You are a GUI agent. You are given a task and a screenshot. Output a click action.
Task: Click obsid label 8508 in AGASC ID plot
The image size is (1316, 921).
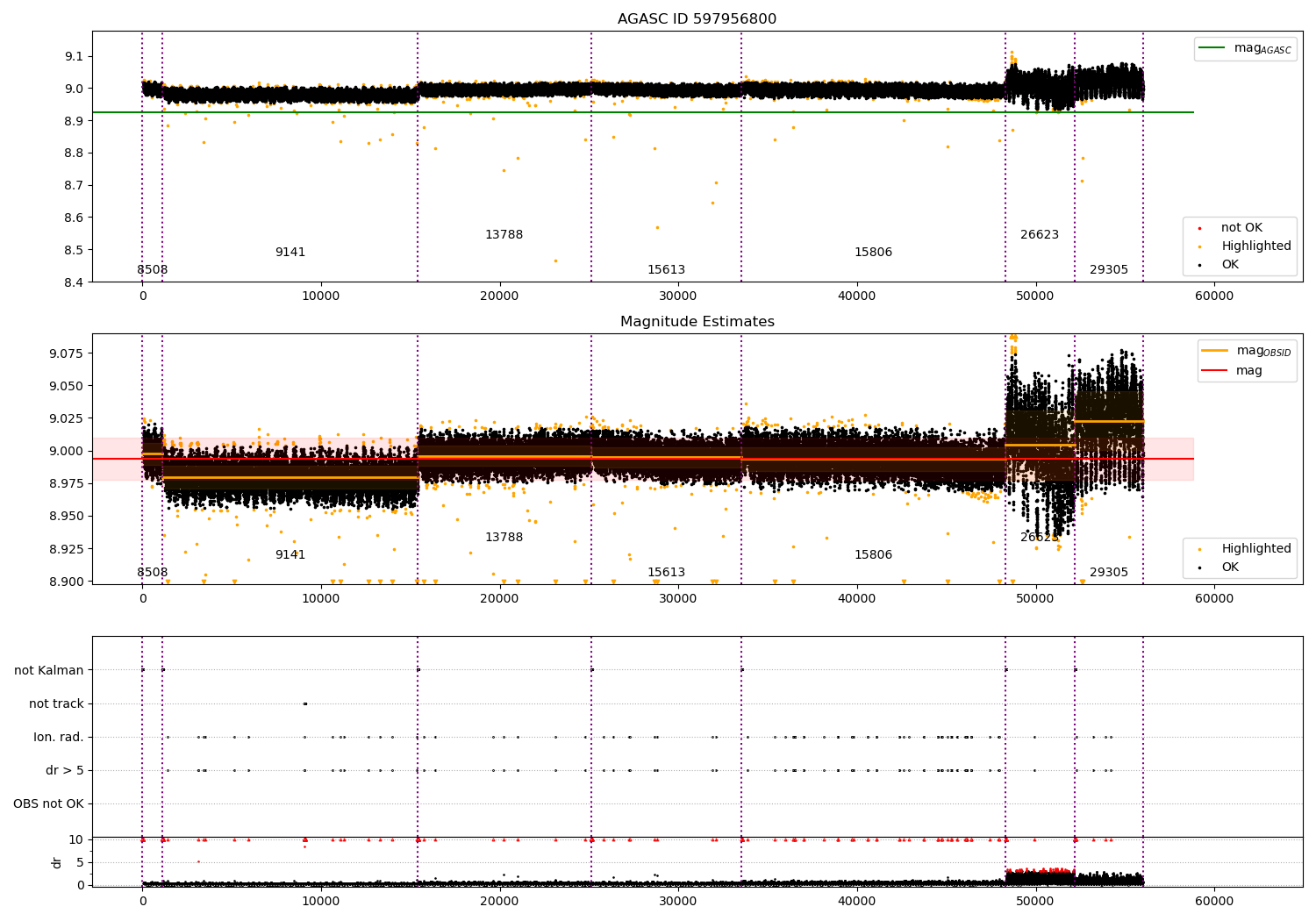(152, 270)
